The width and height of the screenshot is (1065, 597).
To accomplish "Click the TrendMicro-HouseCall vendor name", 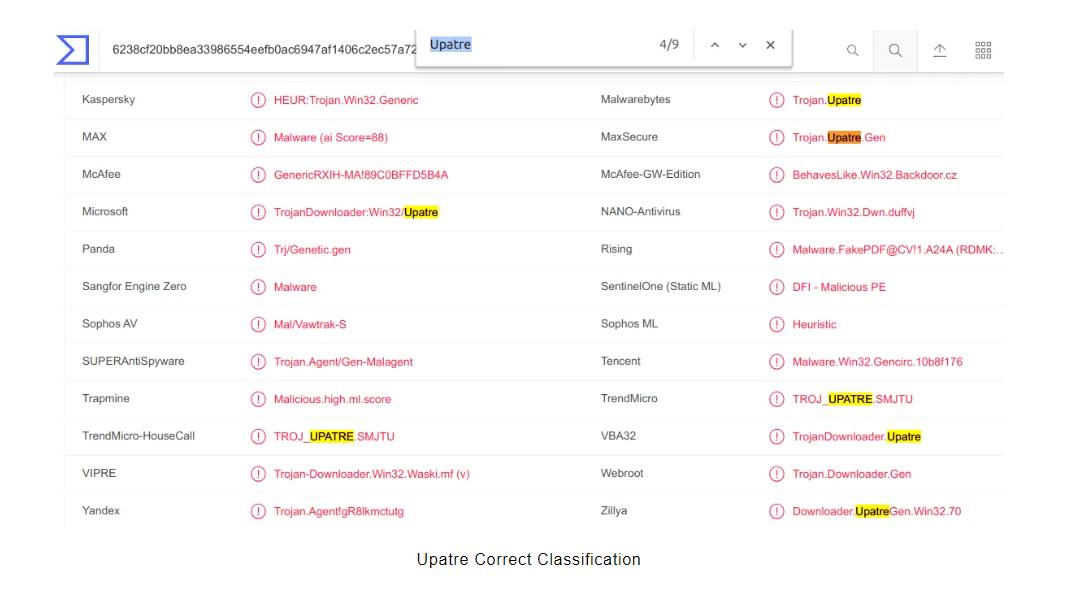I will point(139,435).
